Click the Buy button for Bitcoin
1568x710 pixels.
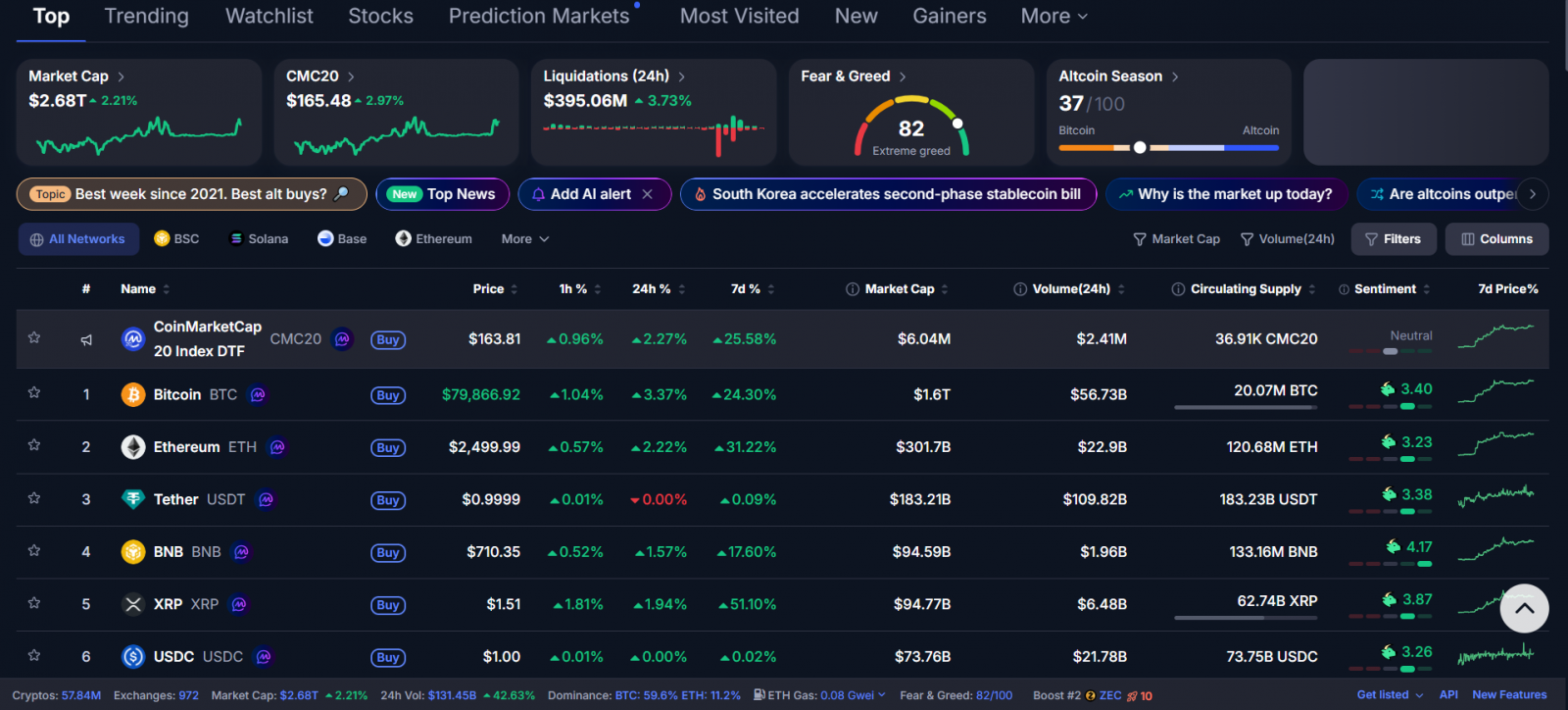tap(388, 395)
